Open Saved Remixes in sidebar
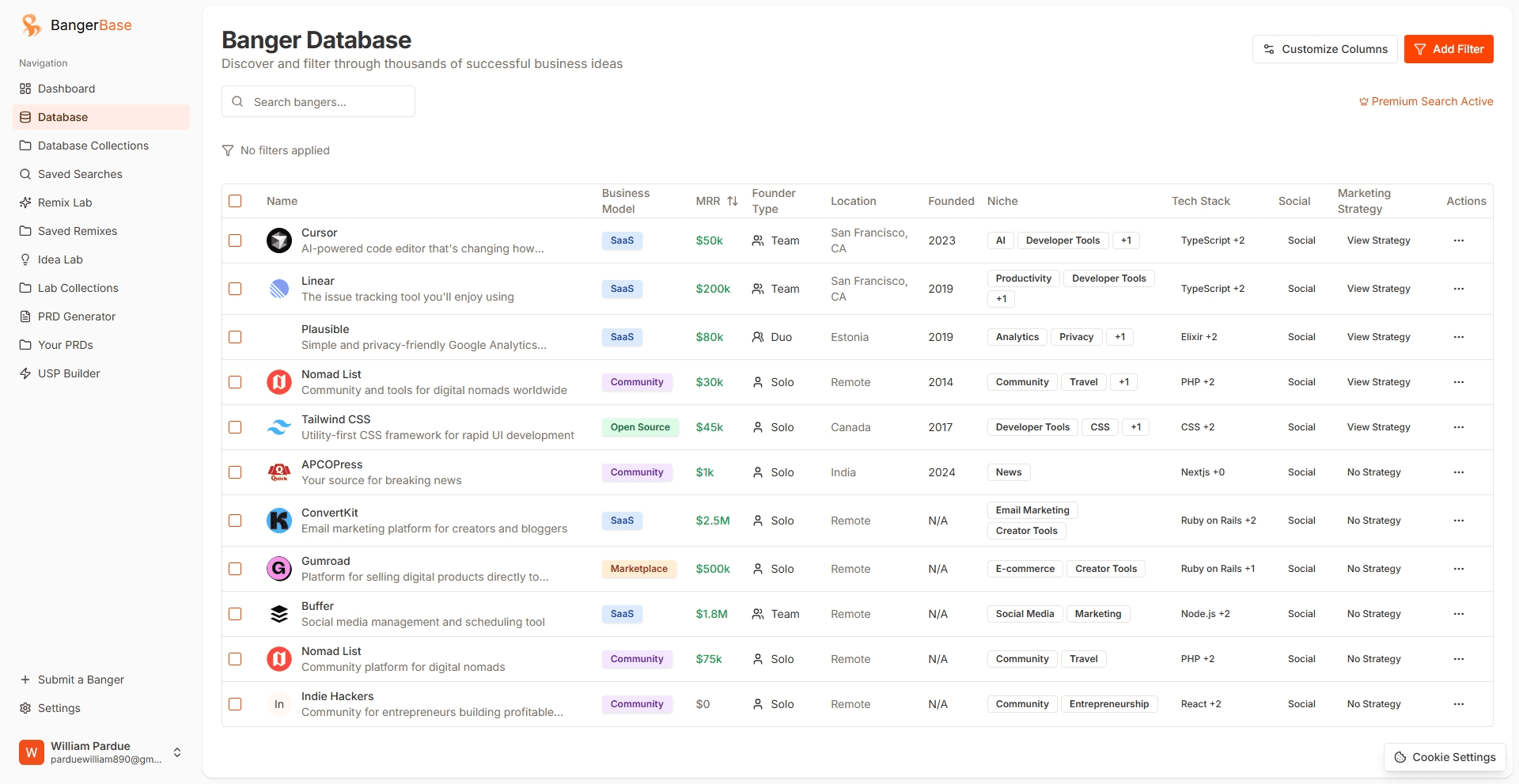This screenshot has width=1519, height=784. coord(101,231)
